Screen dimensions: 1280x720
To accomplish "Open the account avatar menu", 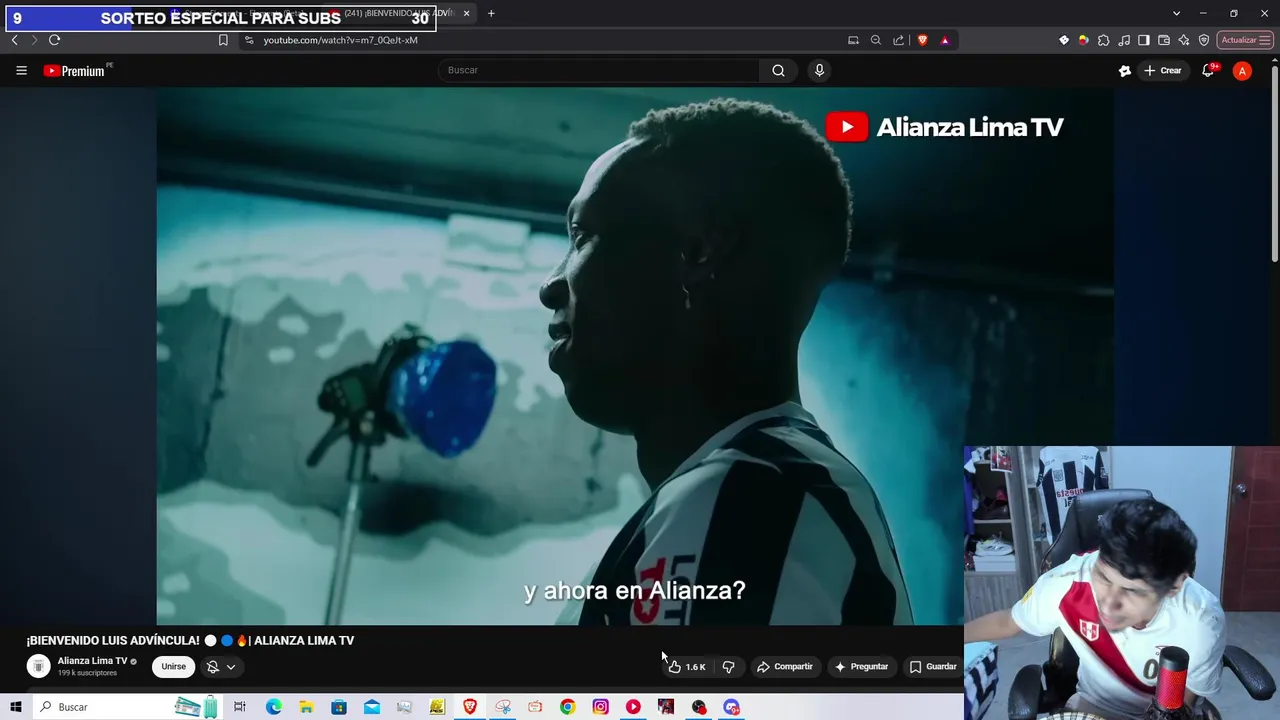I will (x=1242, y=70).
